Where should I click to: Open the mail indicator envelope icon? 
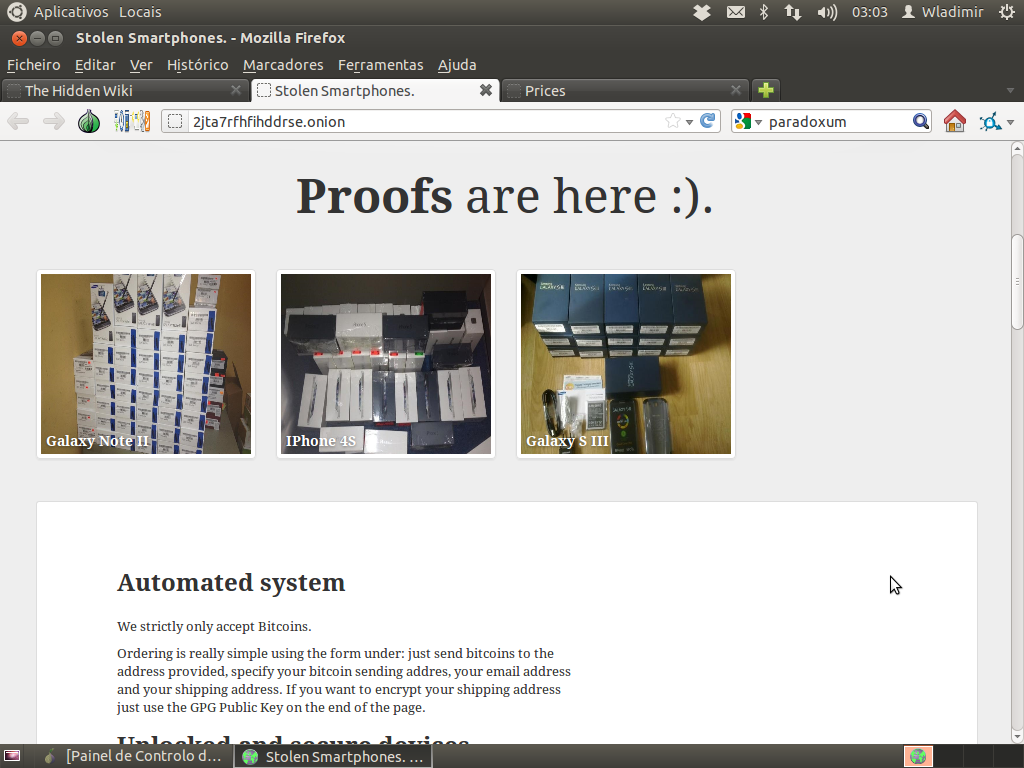(x=736, y=12)
